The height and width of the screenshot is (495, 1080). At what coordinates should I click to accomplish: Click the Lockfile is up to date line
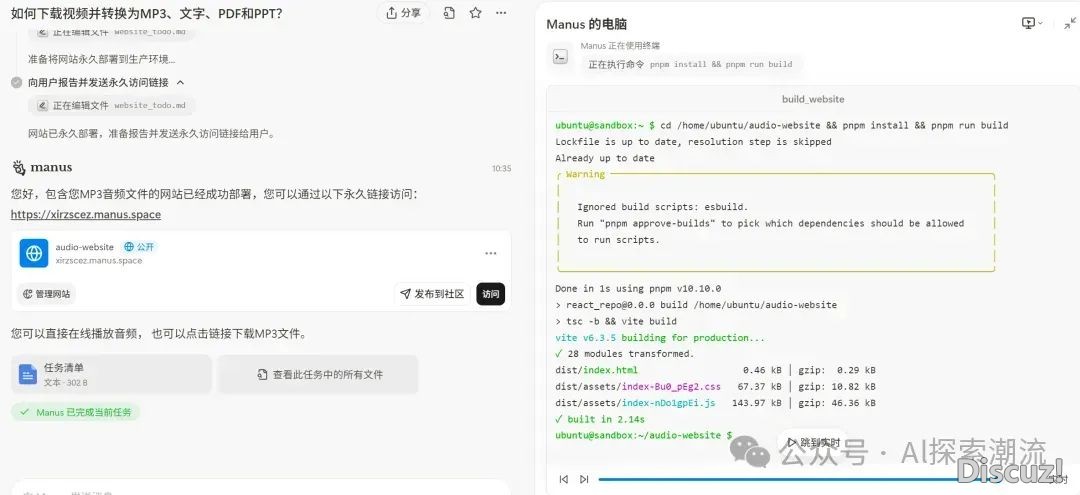(694, 142)
